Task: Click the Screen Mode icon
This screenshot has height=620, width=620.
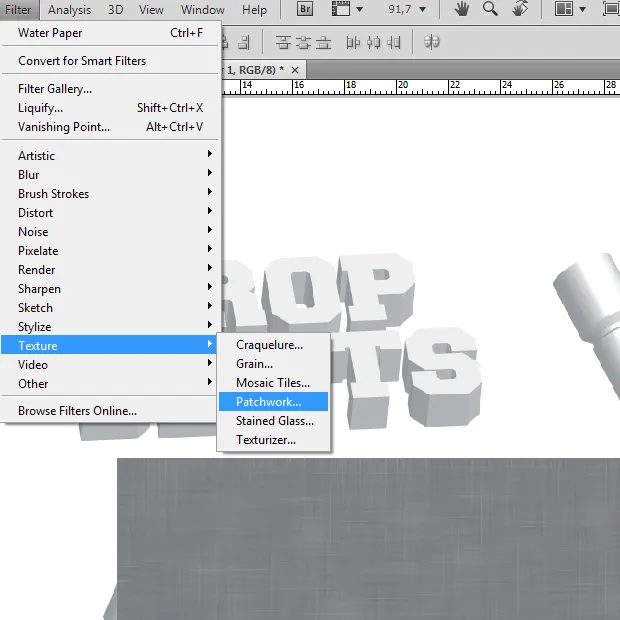Action: (x=611, y=10)
